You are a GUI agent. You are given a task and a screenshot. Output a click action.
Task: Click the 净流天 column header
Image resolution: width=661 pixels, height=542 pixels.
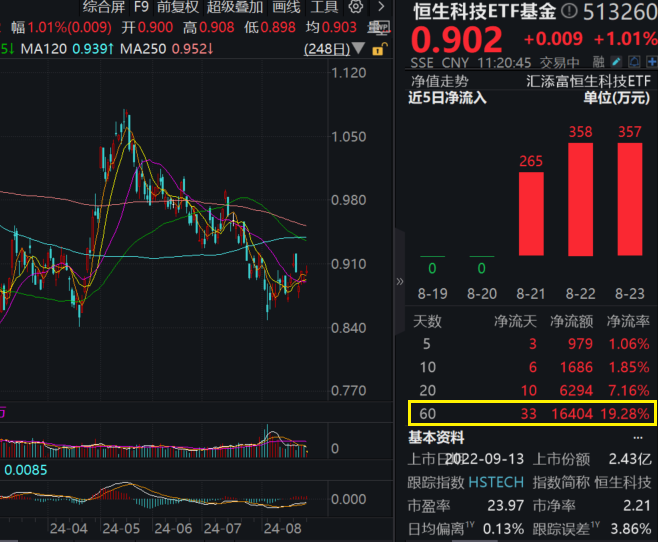515,322
